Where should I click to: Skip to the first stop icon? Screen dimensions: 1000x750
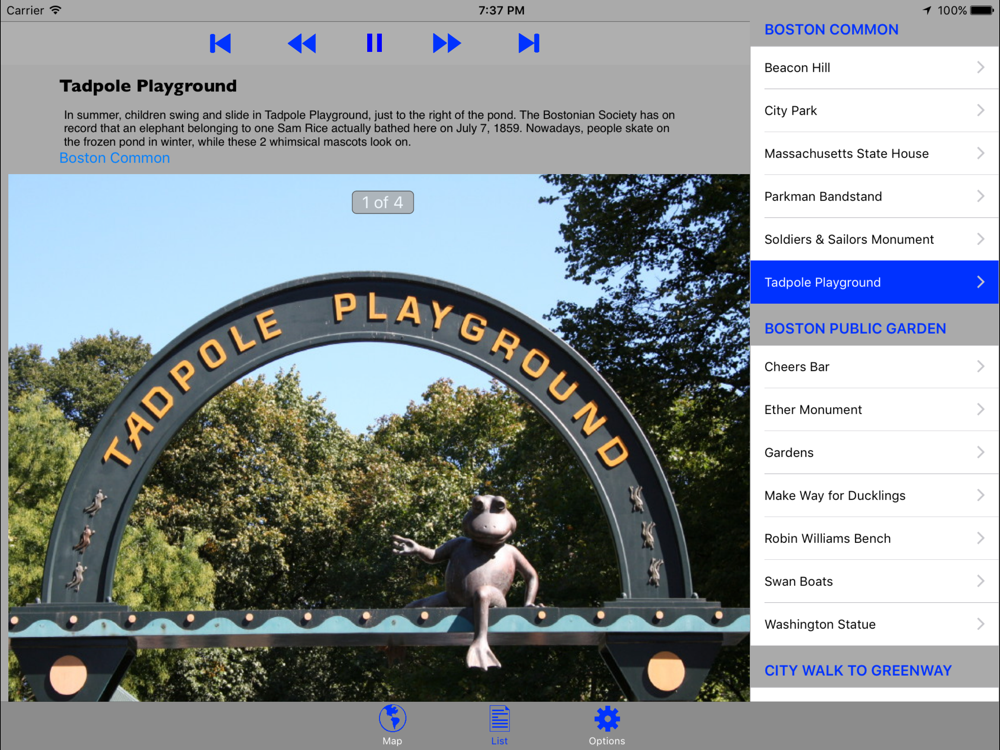(220, 43)
